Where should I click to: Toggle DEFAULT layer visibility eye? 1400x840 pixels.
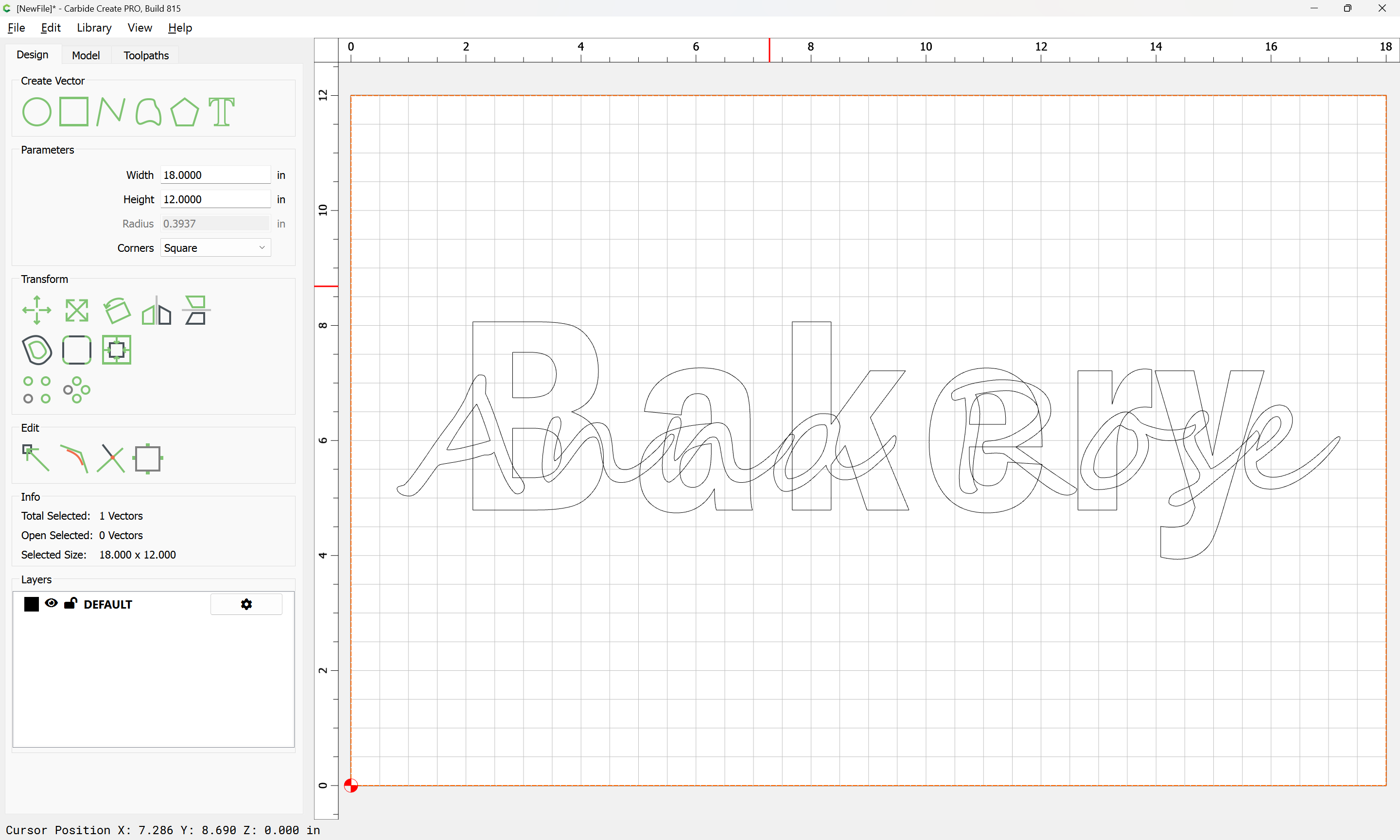point(51,603)
